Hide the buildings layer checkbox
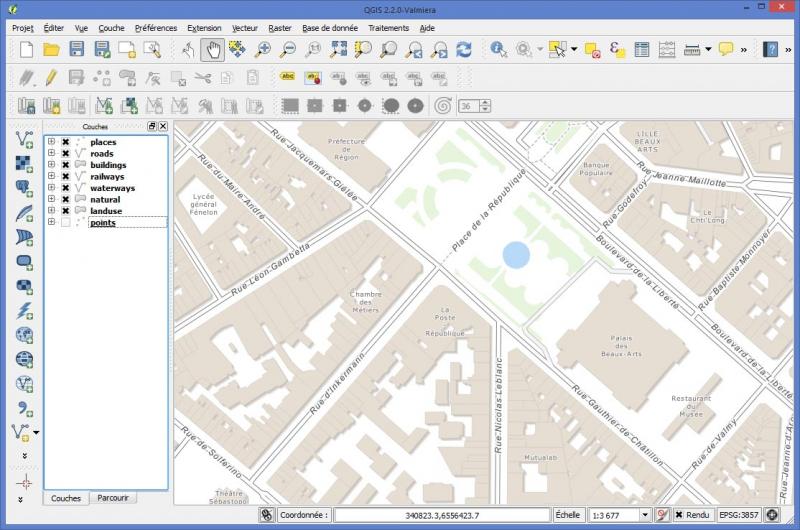 click(65, 165)
